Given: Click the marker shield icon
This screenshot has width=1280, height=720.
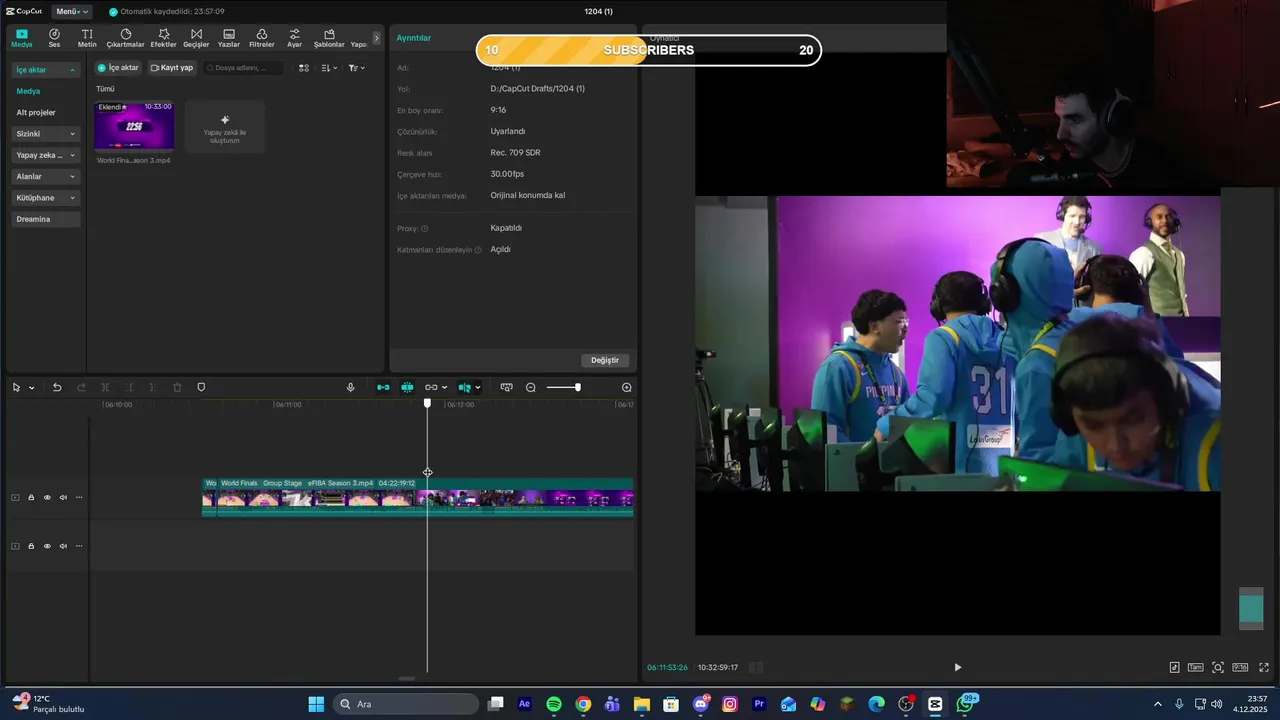Looking at the screenshot, I should [201, 387].
